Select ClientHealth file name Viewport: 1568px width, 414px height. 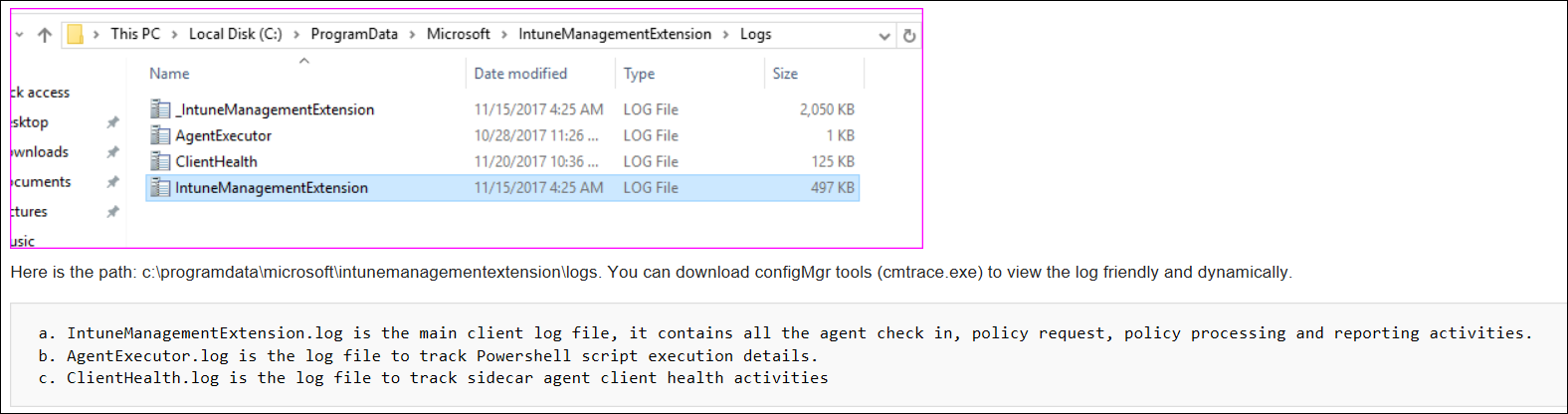(216, 161)
